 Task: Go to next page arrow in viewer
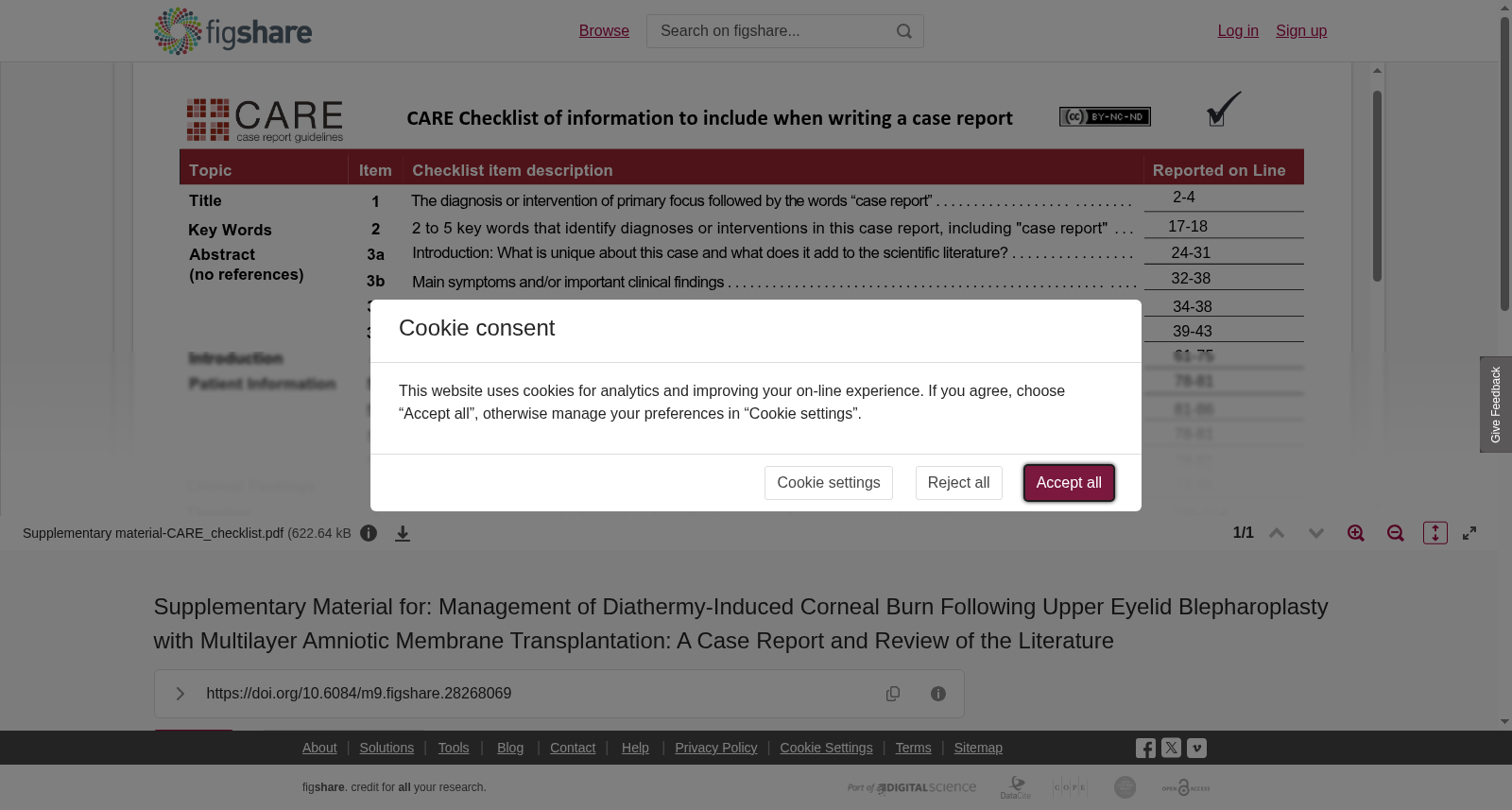point(1316,533)
